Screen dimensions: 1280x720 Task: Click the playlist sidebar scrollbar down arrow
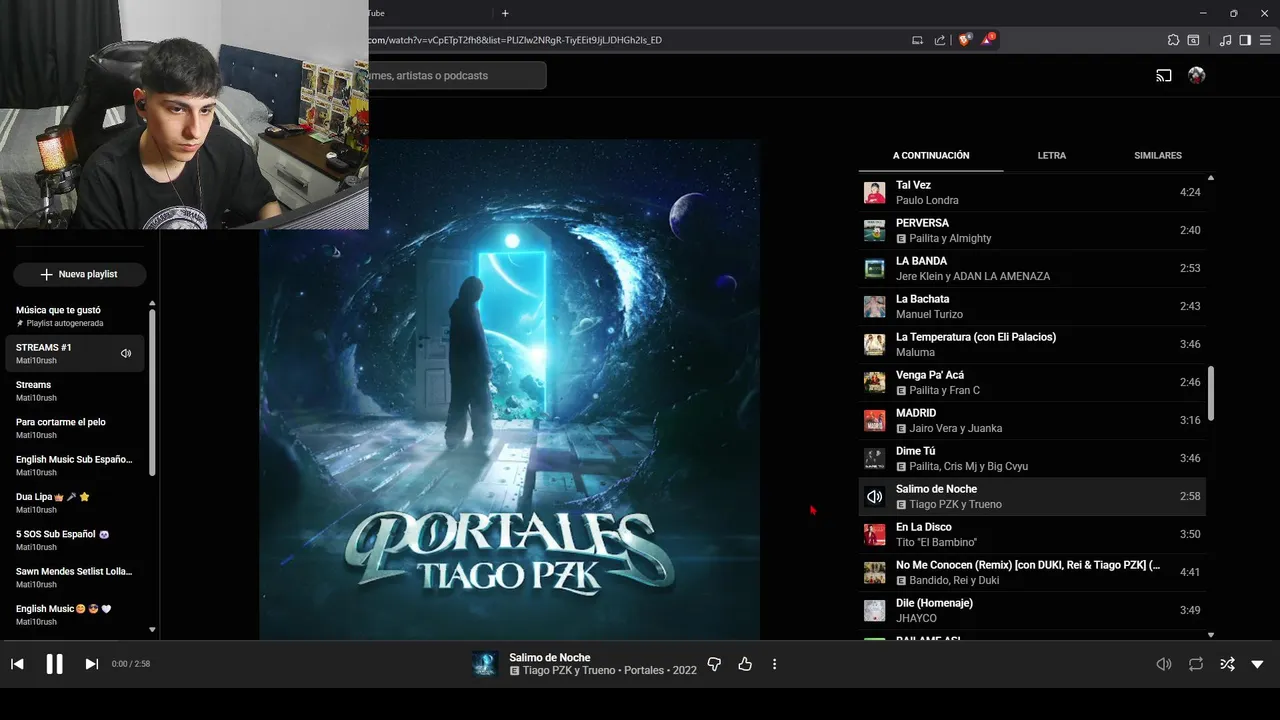[x=152, y=630]
